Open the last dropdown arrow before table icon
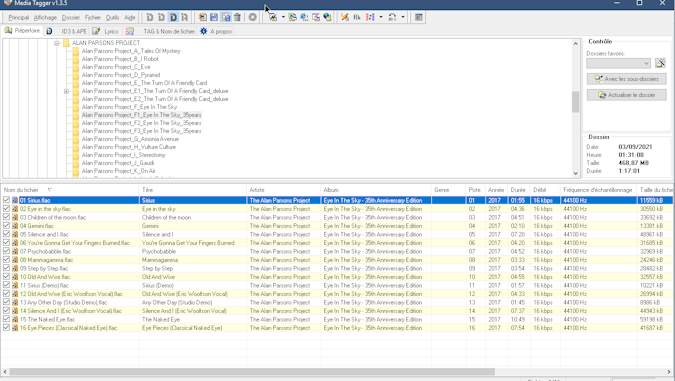Image resolution: width=675 pixels, height=381 pixels. point(403,17)
